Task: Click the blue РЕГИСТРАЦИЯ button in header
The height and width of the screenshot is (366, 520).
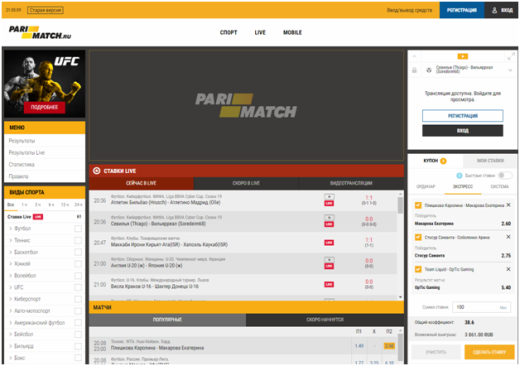Action: click(462, 10)
